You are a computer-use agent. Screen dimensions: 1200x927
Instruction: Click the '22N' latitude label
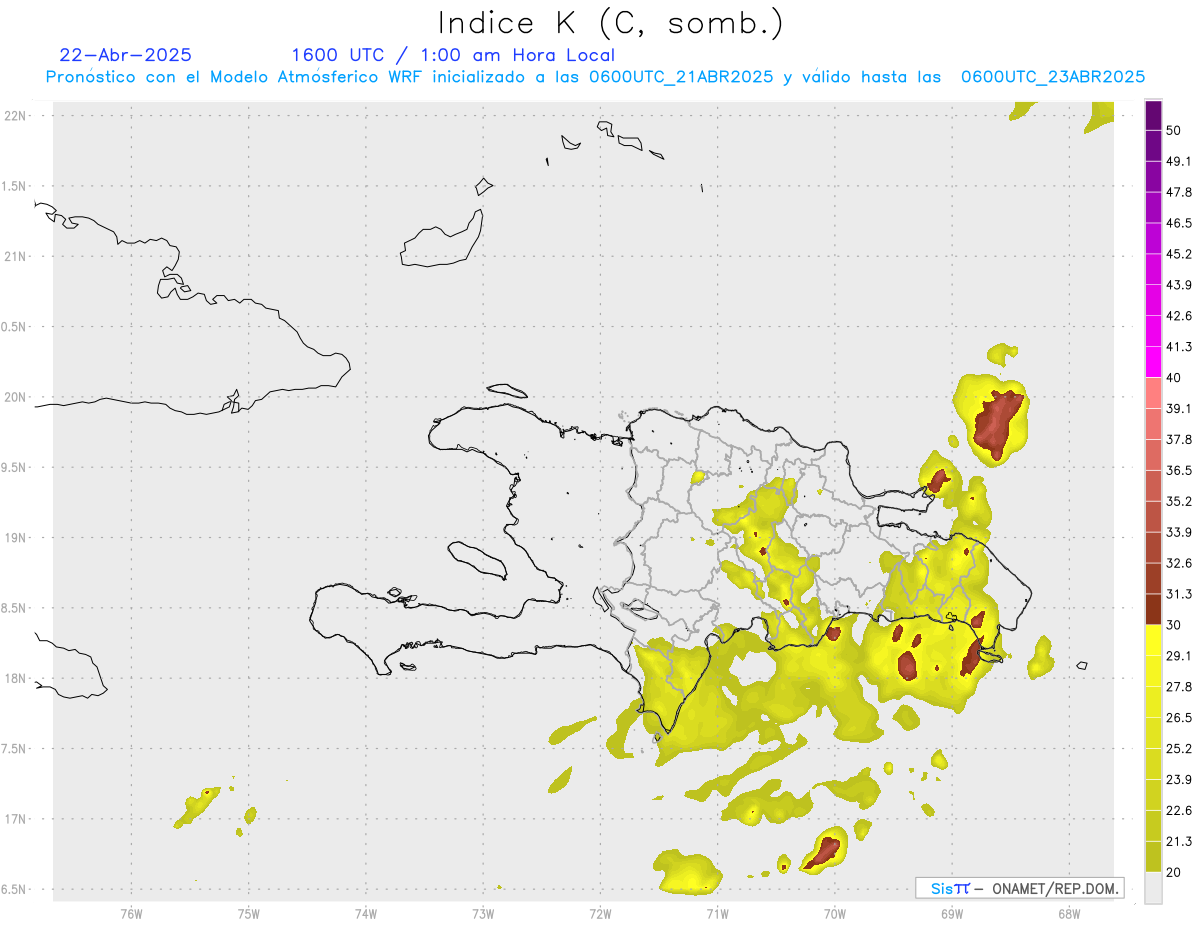tap(17, 116)
